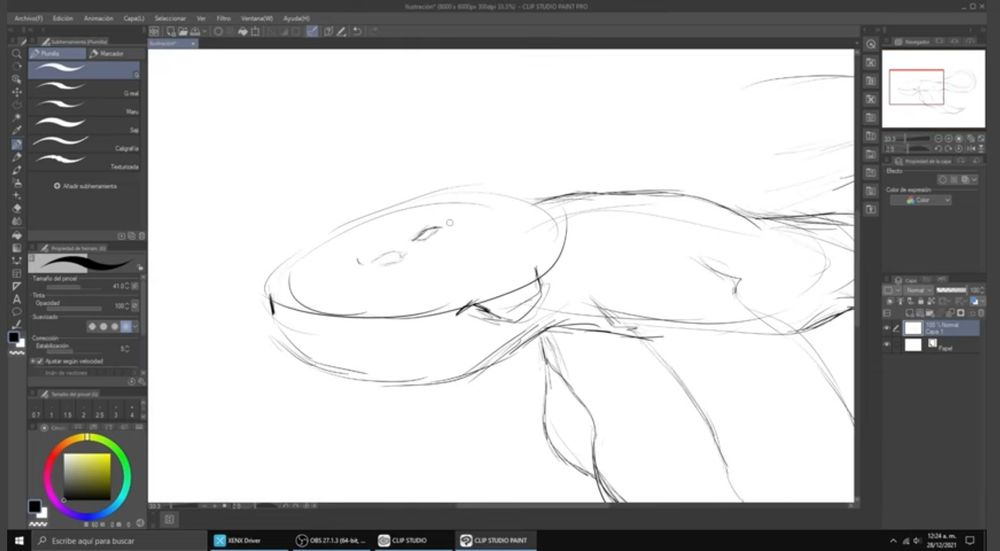Adjust Estabilización value stepper

coord(127,349)
